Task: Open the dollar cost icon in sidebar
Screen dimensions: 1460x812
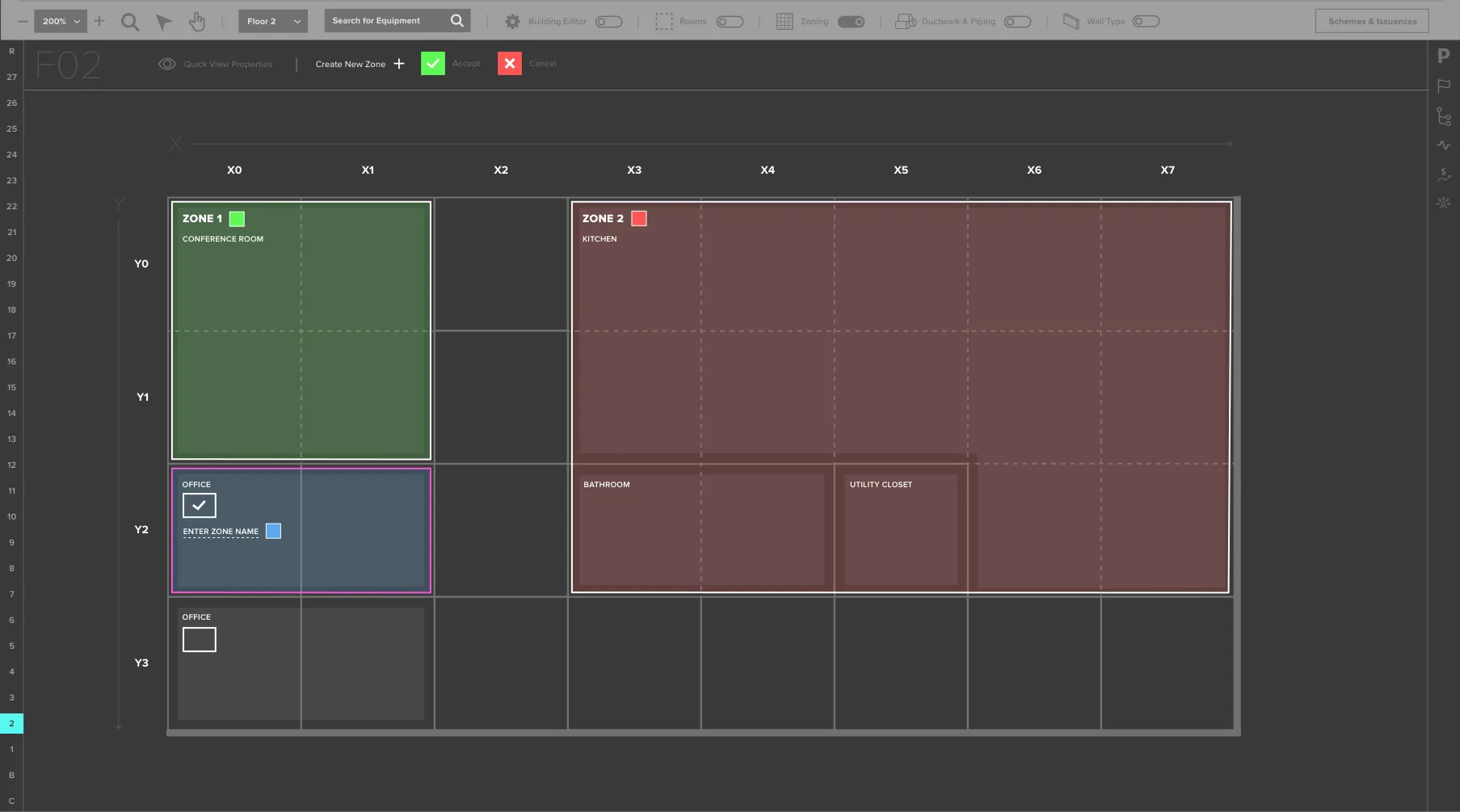Action: [x=1444, y=174]
